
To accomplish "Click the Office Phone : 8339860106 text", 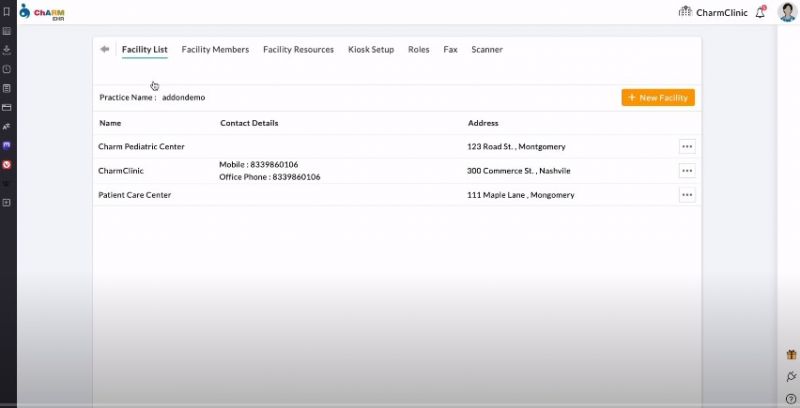I will tap(270, 177).
